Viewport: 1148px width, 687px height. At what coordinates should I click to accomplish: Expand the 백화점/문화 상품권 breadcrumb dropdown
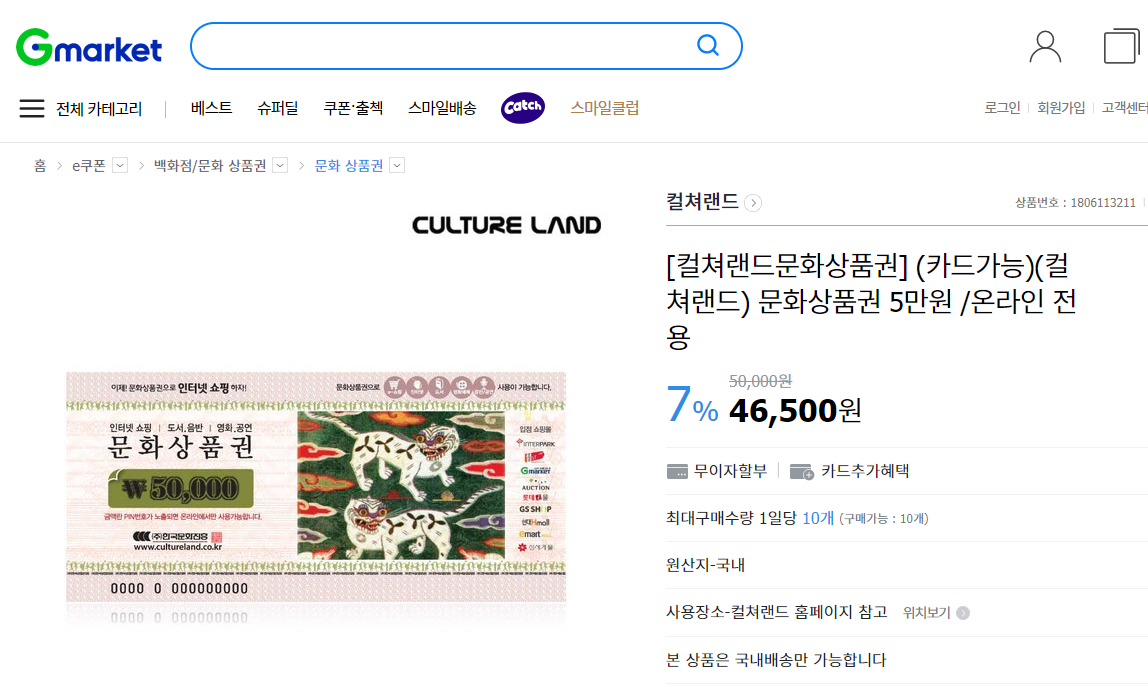click(280, 166)
